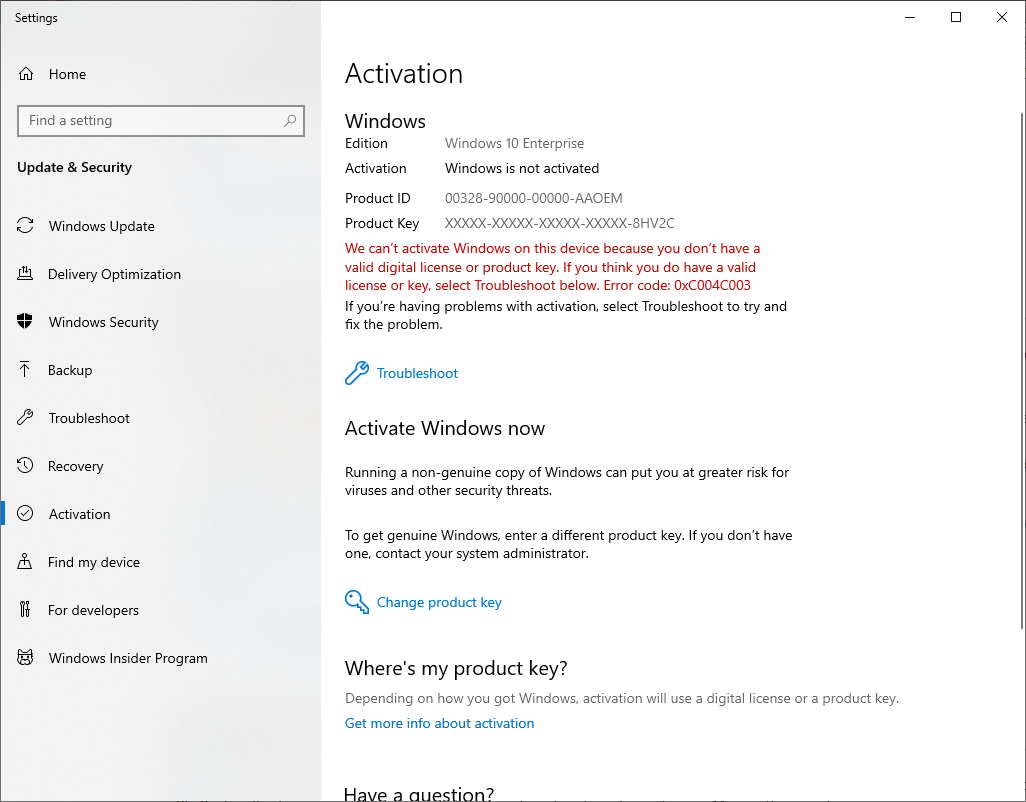Select Activation in the sidebar
The height and width of the screenshot is (802, 1026).
160,514
